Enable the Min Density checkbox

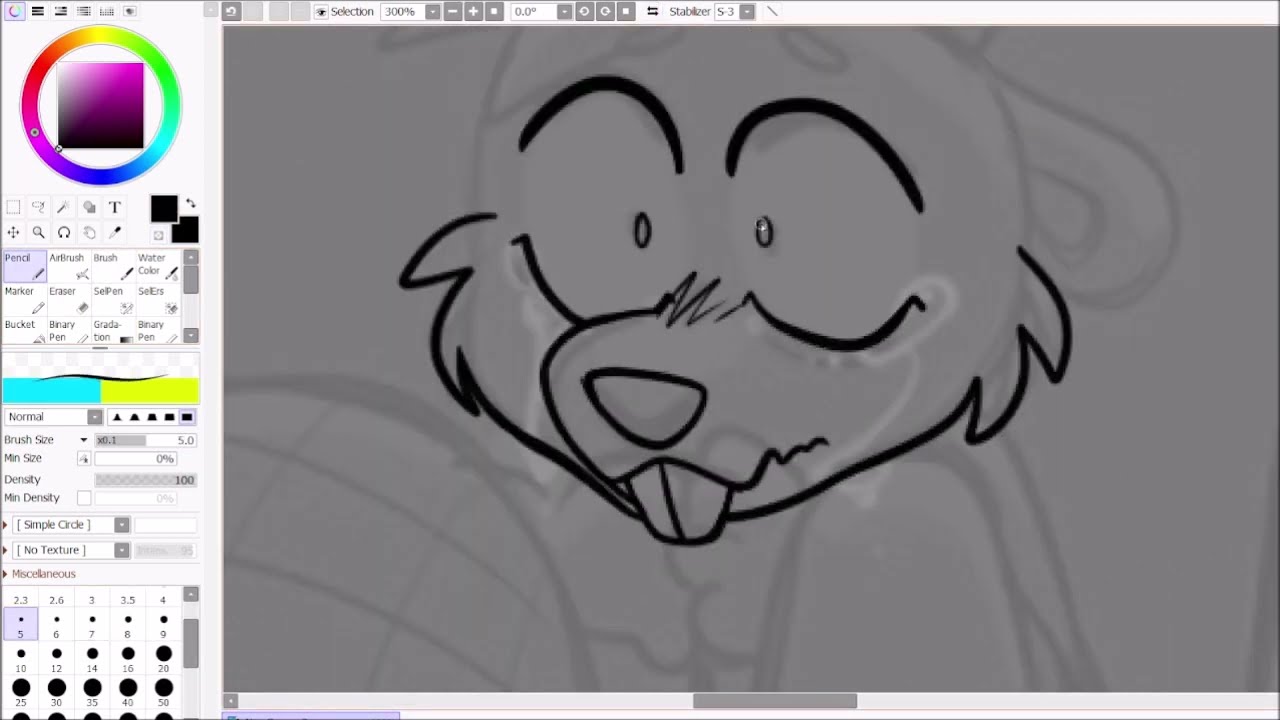coord(84,498)
